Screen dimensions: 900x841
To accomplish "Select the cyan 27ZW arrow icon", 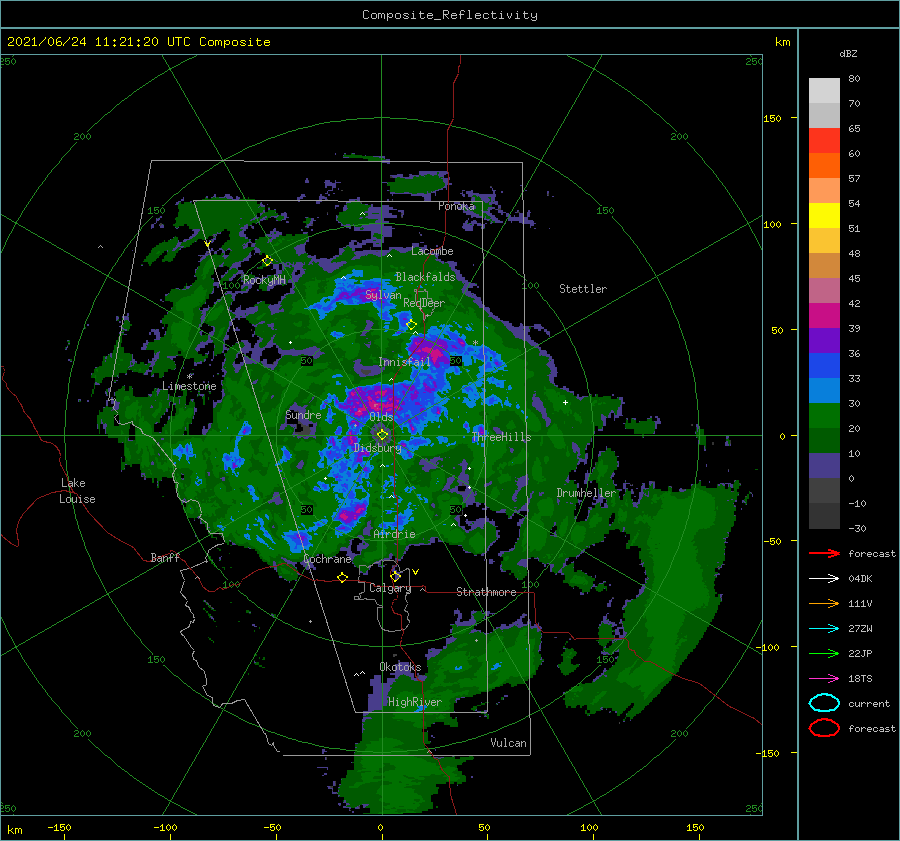I will pyautogui.click(x=824, y=628).
